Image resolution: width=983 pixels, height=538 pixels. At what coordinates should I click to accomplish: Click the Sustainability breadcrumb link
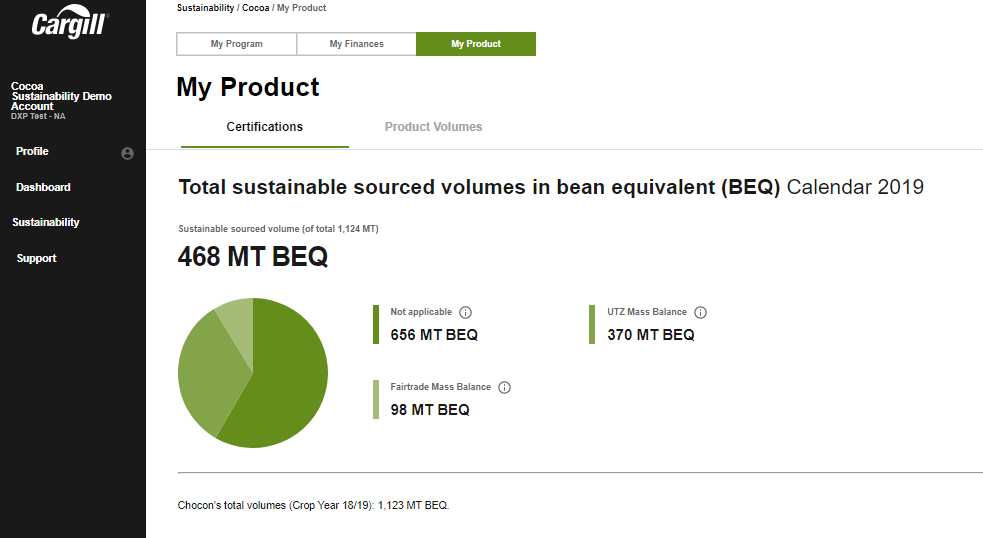click(205, 8)
